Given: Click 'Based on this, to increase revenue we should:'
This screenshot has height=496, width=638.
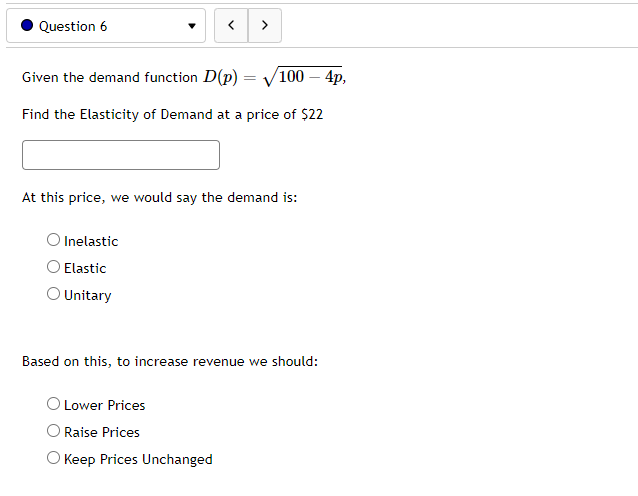Looking at the screenshot, I should click(x=170, y=361).
